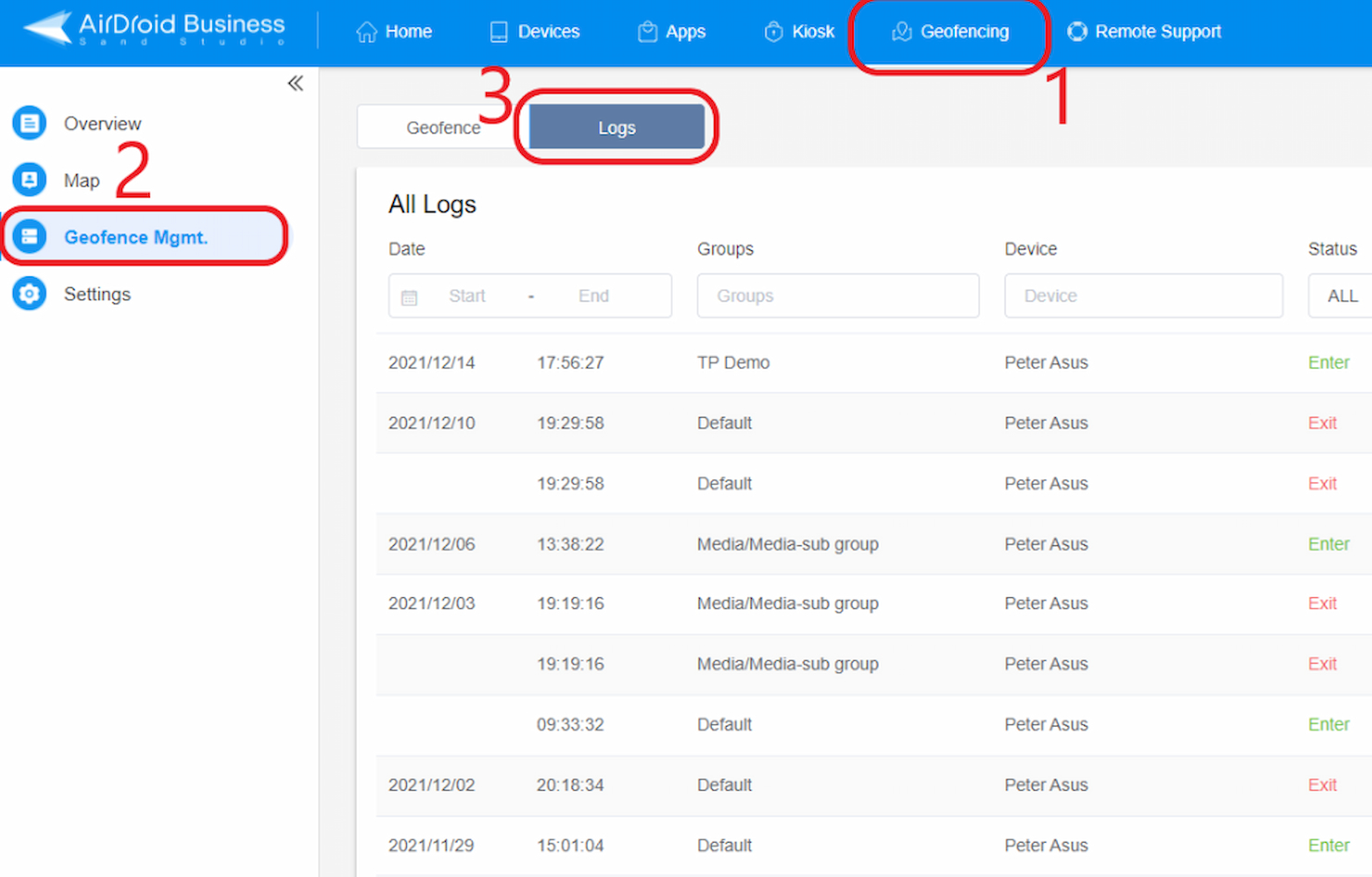This screenshot has width=1372, height=877.
Task: Select the Kiosk icon
Action: 773,31
